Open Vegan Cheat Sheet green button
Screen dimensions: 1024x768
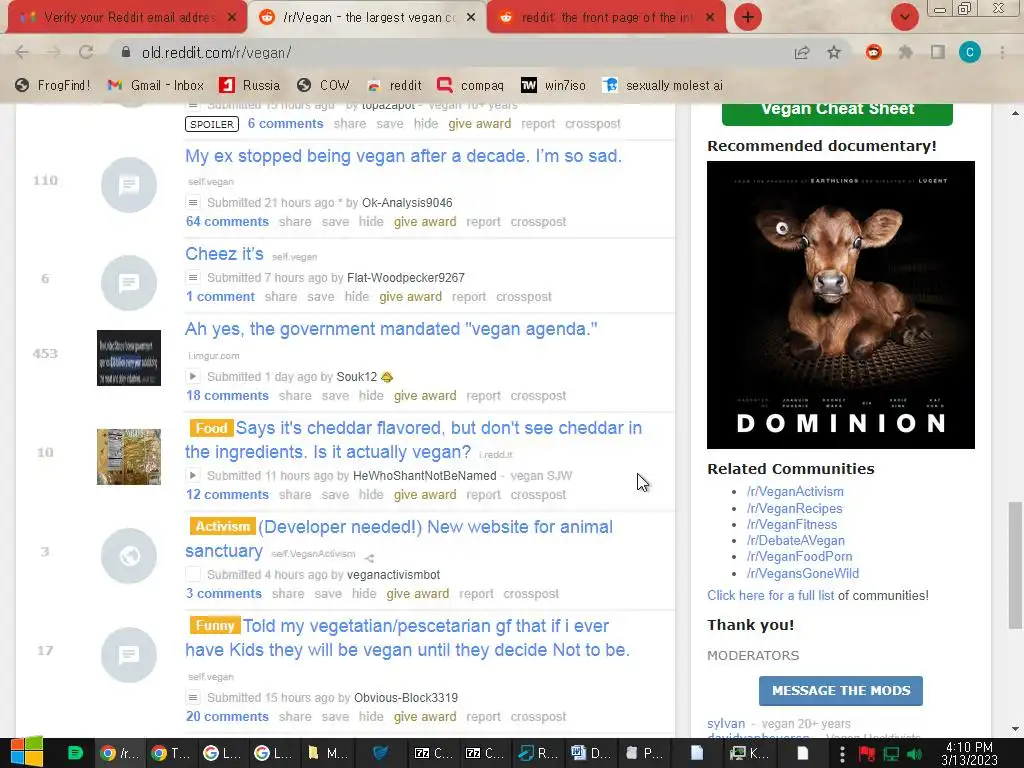(837, 113)
